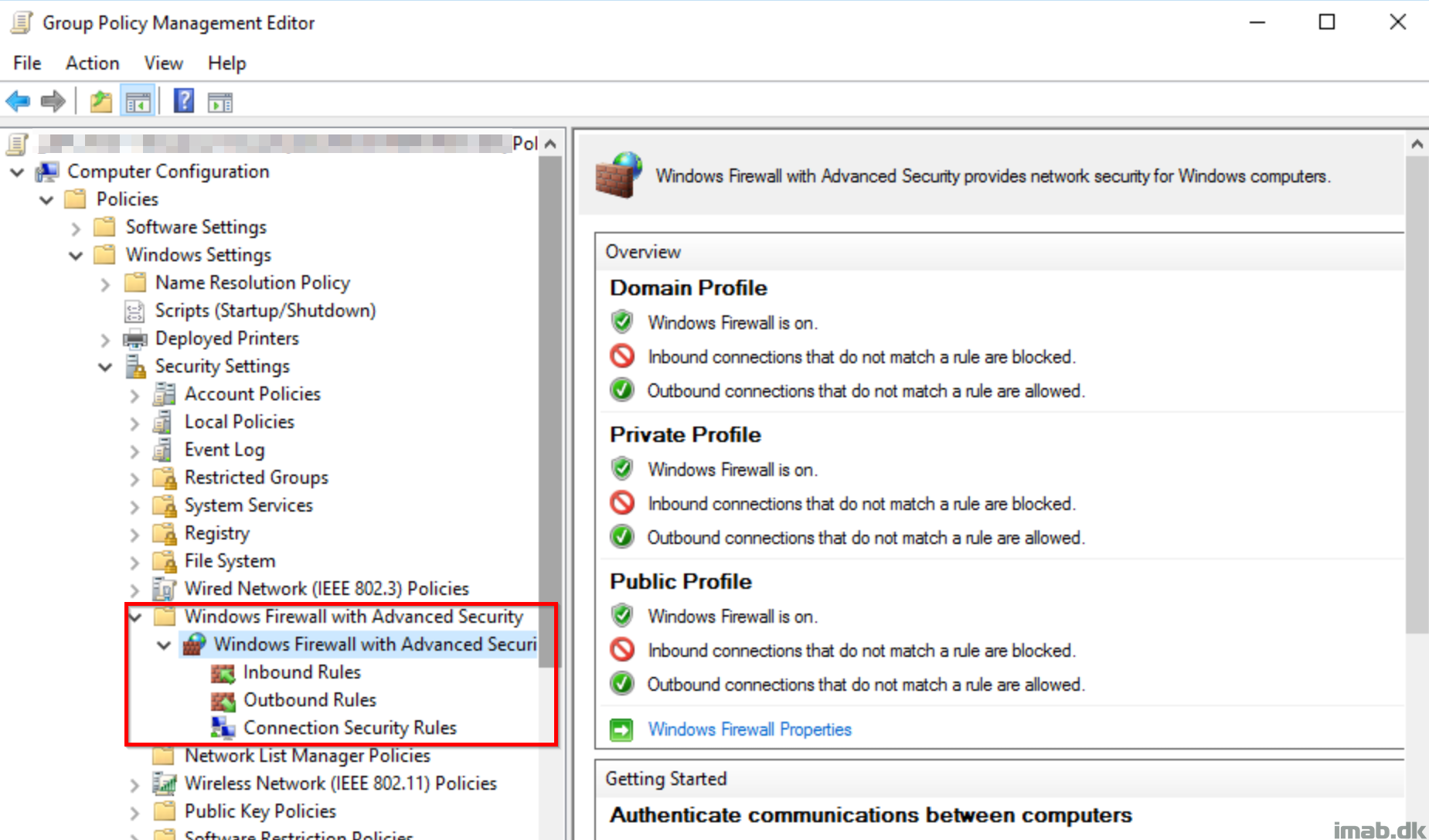The width and height of the screenshot is (1429, 840).
Task: Click Domain Profile firewall-on shield icon
Action: [x=621, y=321]
